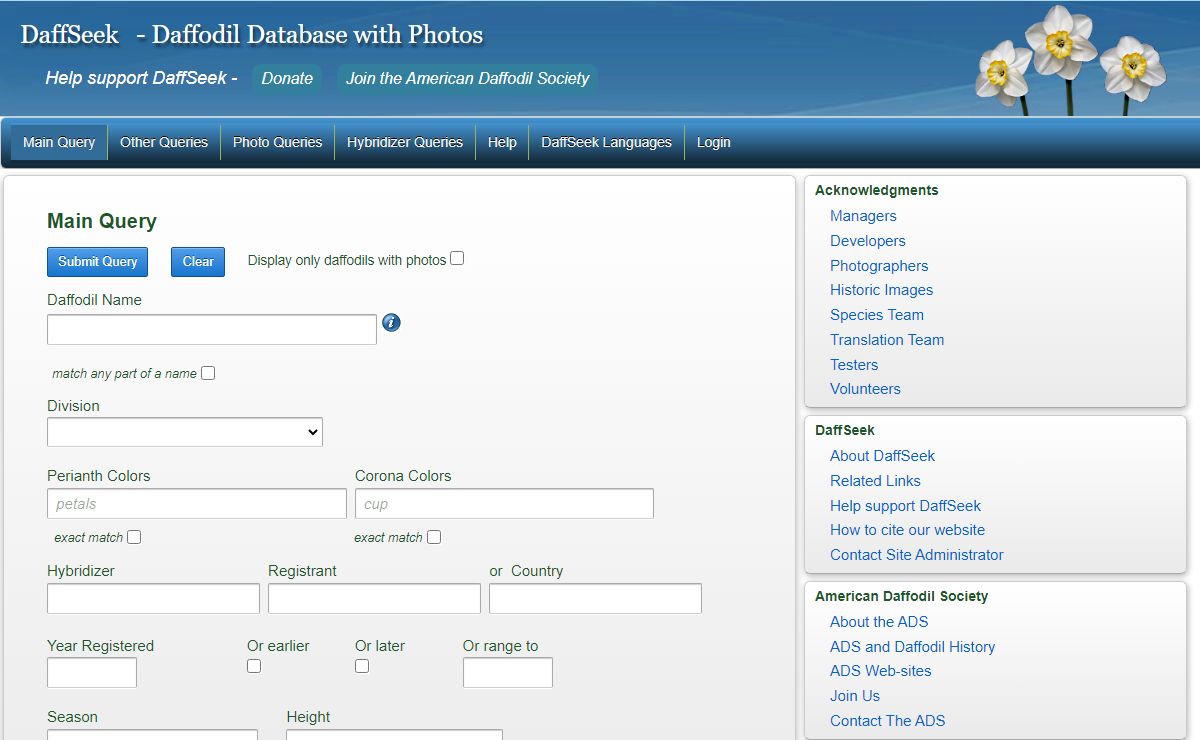Open Translation Team link
Screen dimensions: 1200x740
pos(887,340)
